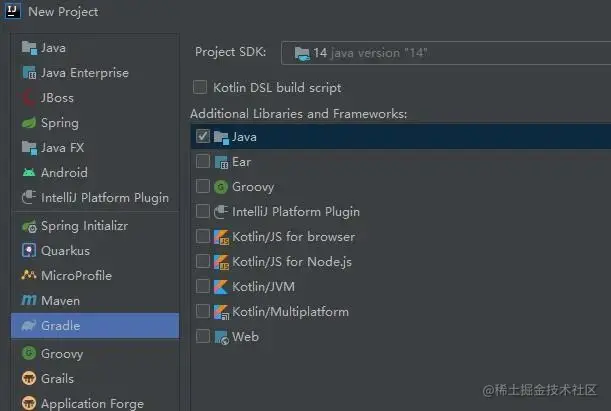Click the Android robot icon
This screenshot has width=611, height=411.
pos(29,173)
